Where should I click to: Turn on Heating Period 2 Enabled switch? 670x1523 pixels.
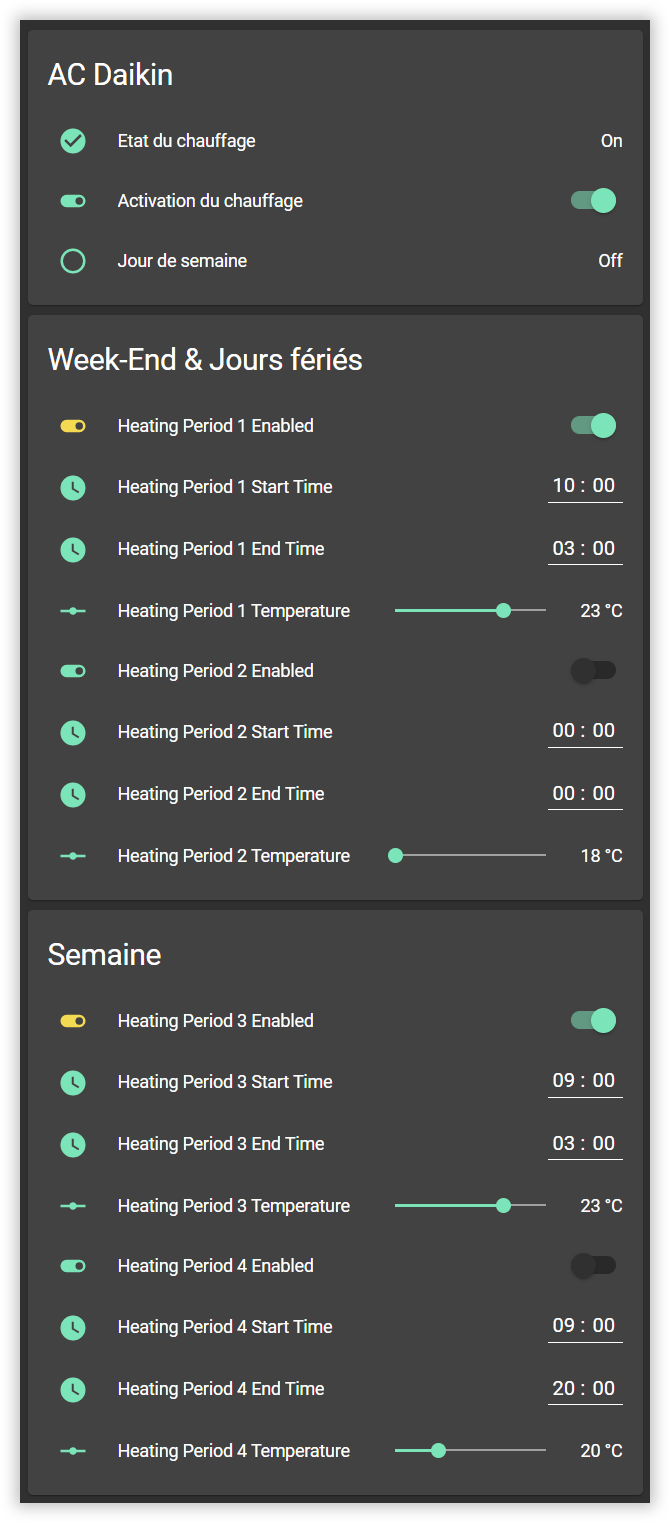click(593, 671)
